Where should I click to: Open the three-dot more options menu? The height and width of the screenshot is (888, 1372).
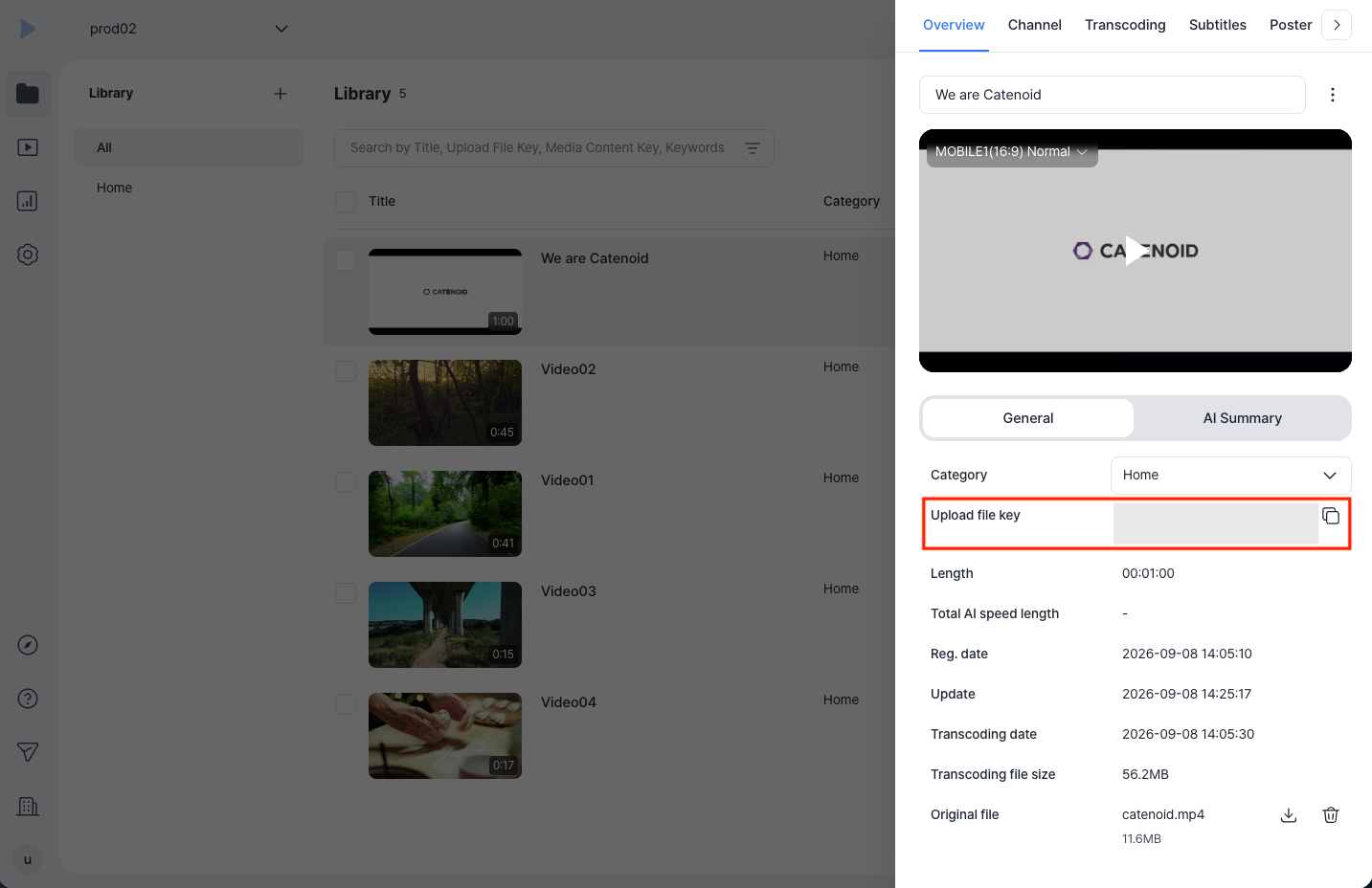[x=1333, y=95]
